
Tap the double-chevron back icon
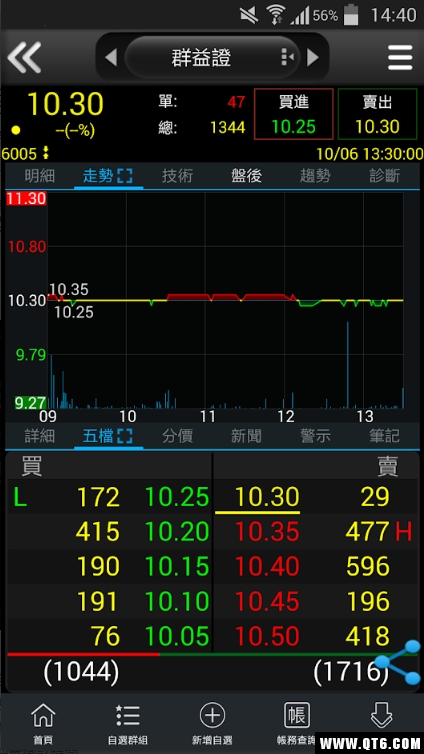pos(25,58)
